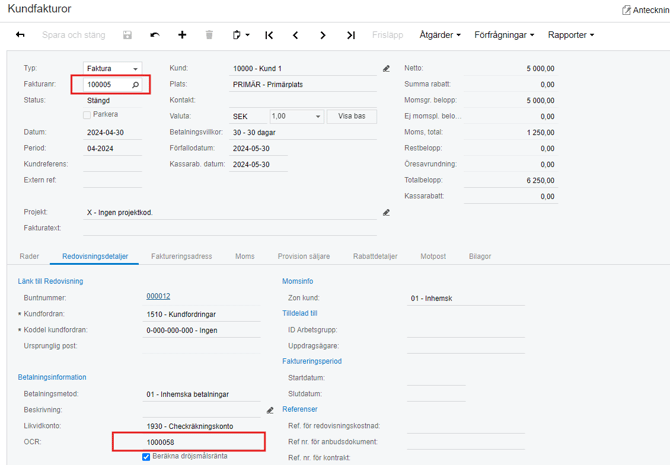This screenshot has width=670, height=465.
Task: Uncheck Beräkna dröjsmålsränta checkbox
Action: 146,457
